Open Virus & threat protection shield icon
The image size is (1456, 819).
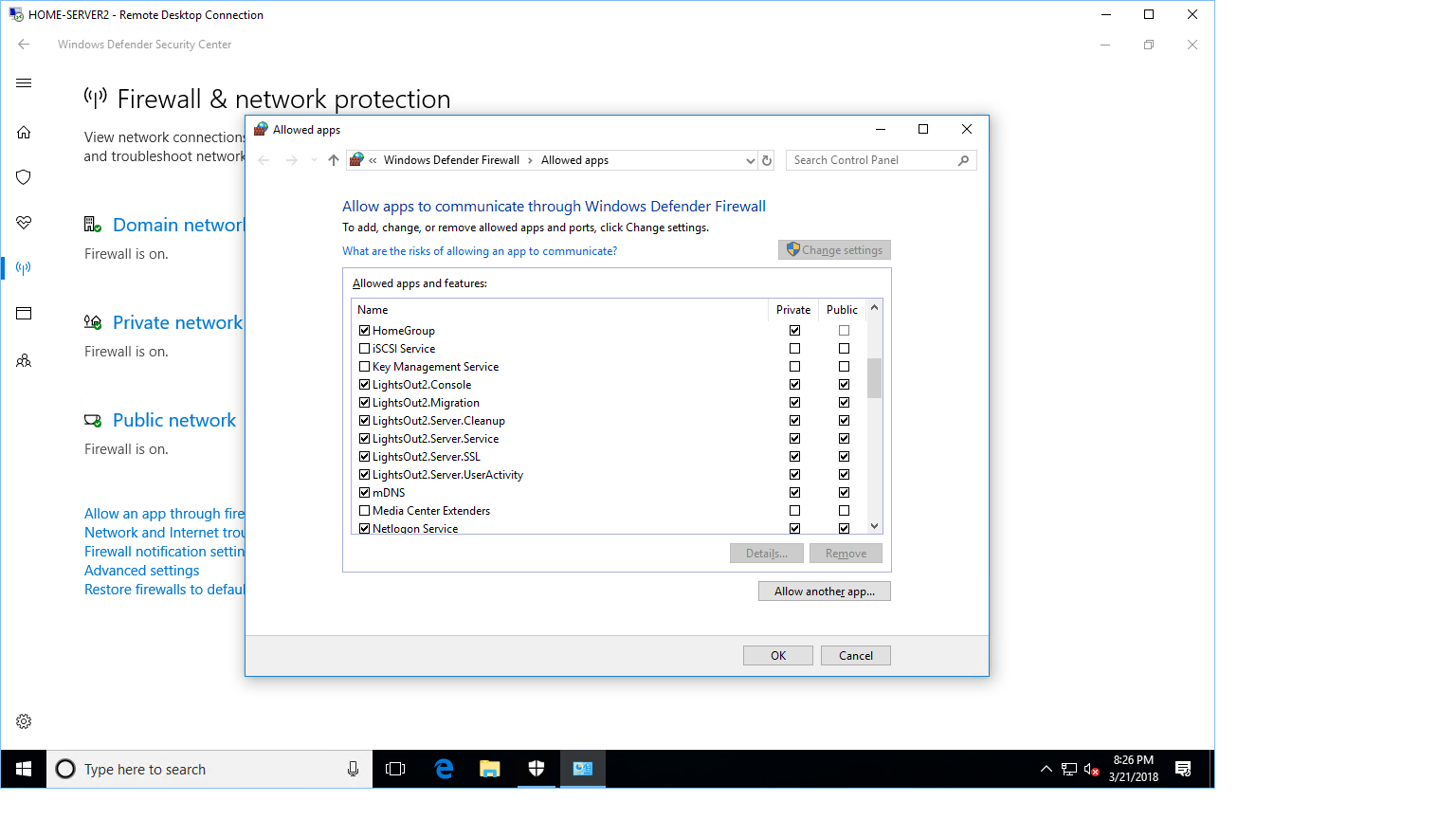tap(24, 177)
